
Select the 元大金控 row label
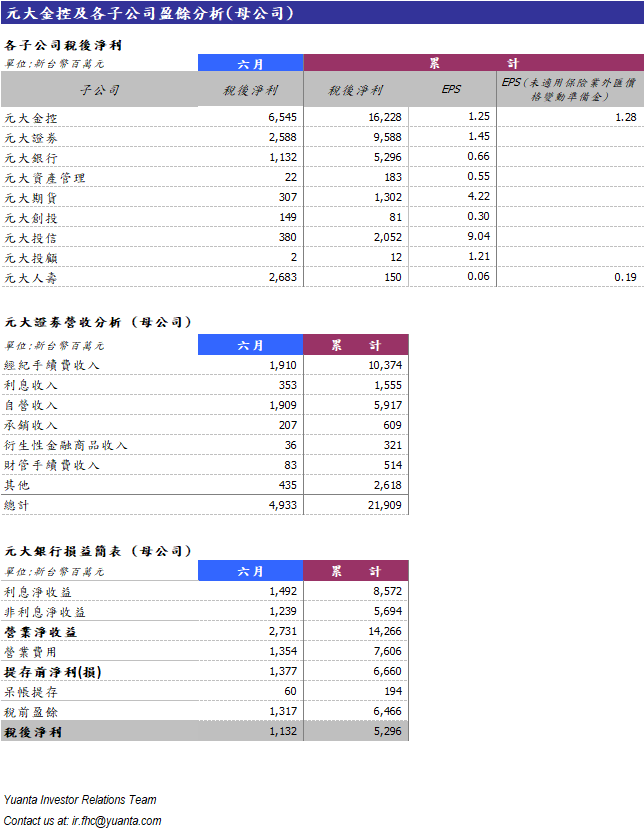click(x=31, y=118)
